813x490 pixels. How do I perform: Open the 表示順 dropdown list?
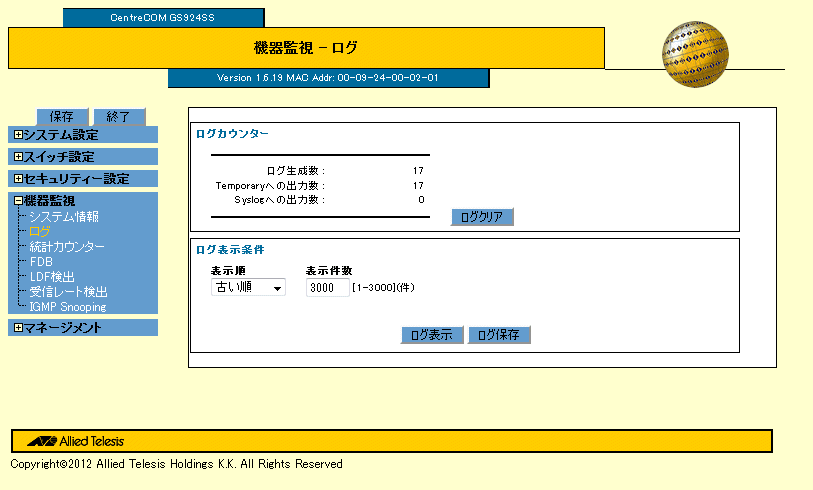pyautogui.click(x=247, y=288)
